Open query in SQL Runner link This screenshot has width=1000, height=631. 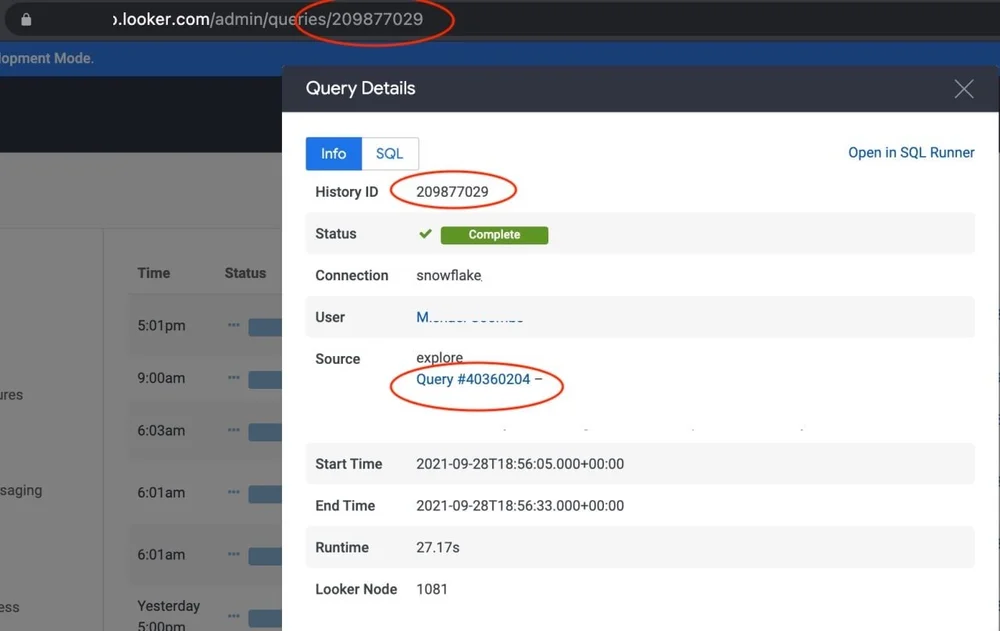[x=911, y=152]
